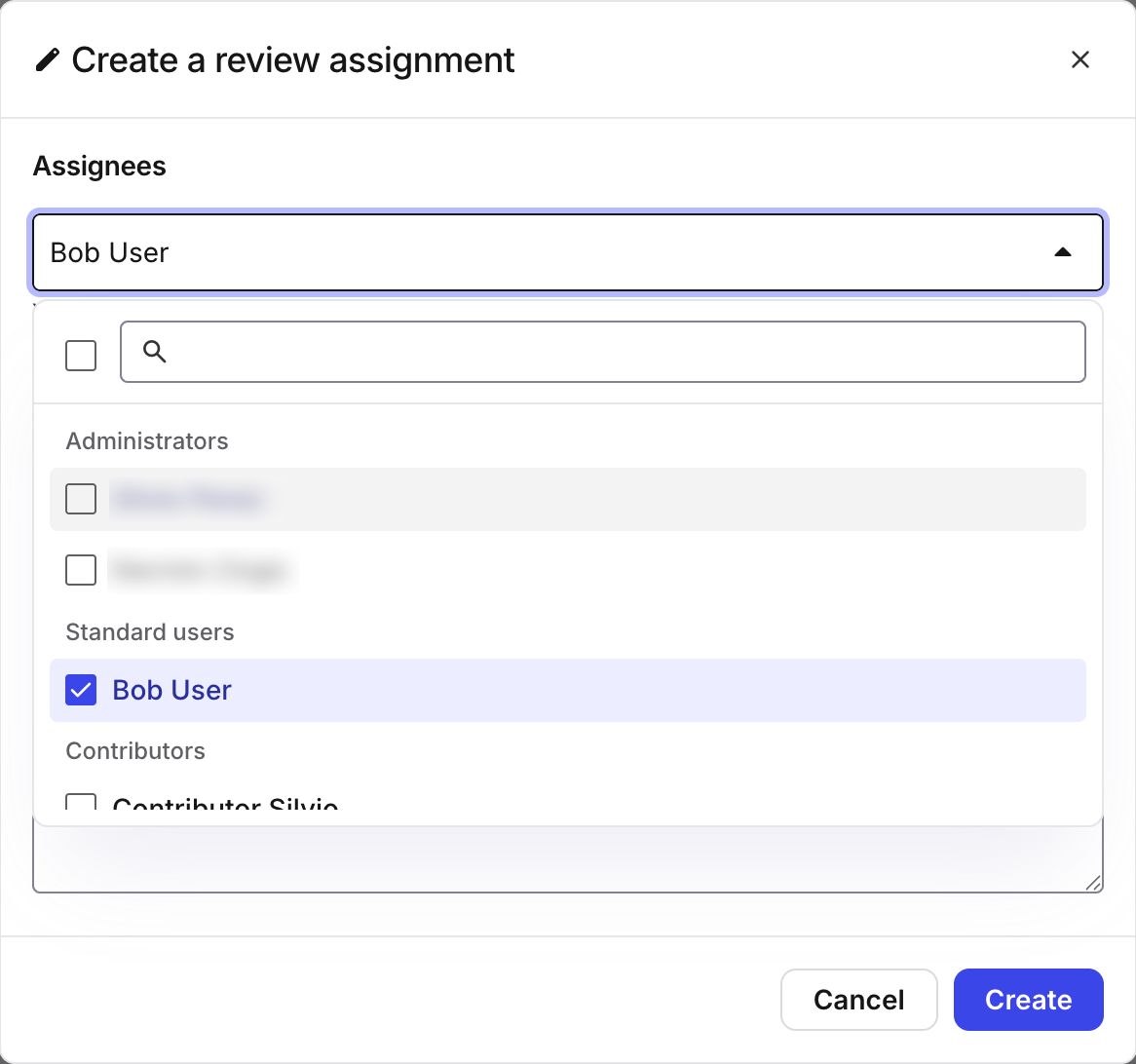Screen dimensions: 1136x1064
Task: Collapse the Assignees dropdown using its chevron
Action: [1064, 252]
